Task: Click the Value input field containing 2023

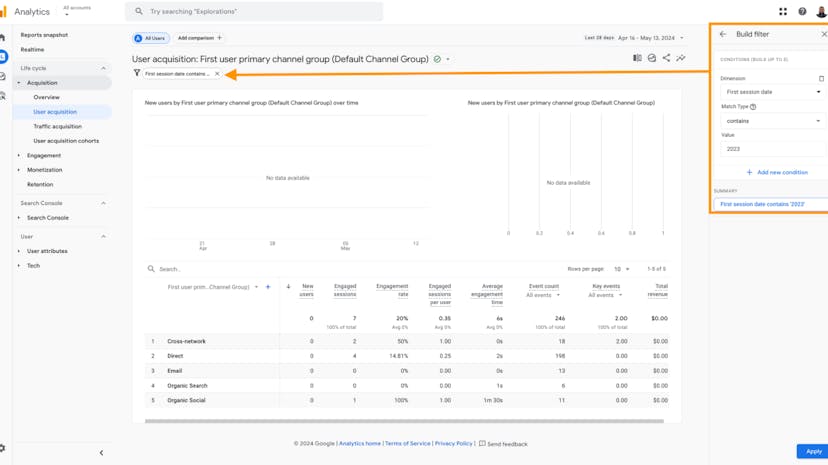Action: (774, 149)
